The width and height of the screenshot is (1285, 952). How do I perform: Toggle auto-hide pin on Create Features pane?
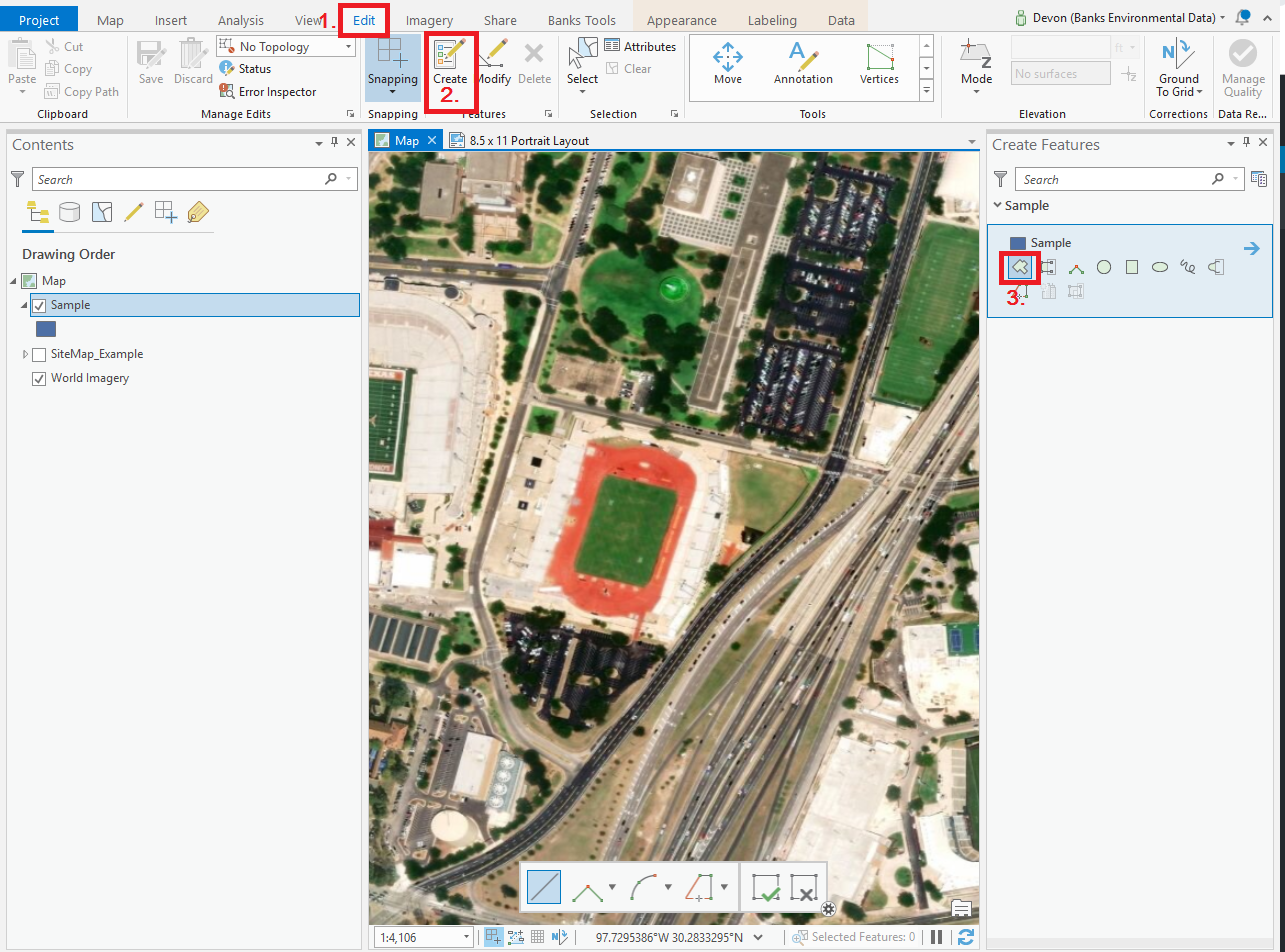[x=1248, y=144]
